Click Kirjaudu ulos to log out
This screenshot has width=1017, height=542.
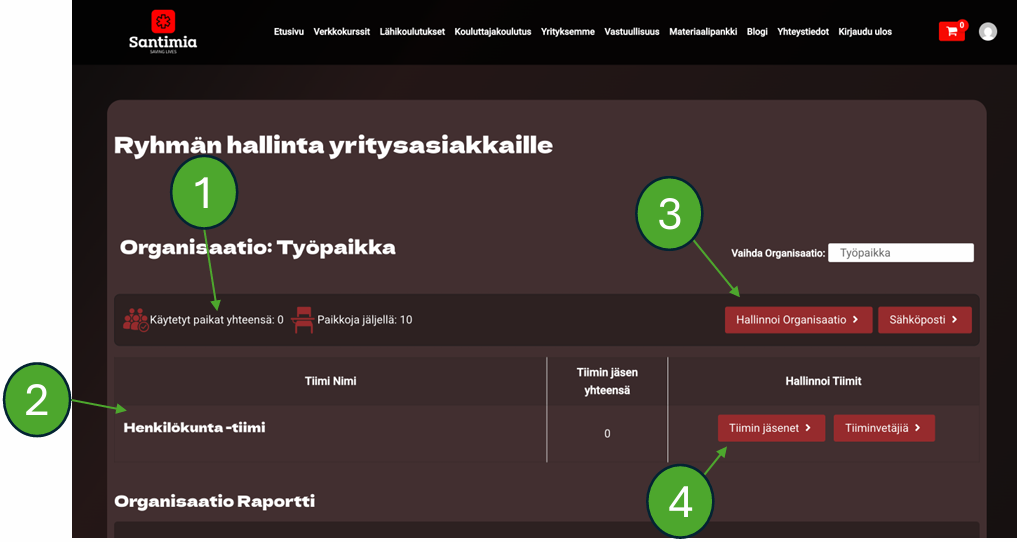click(865, 32)
